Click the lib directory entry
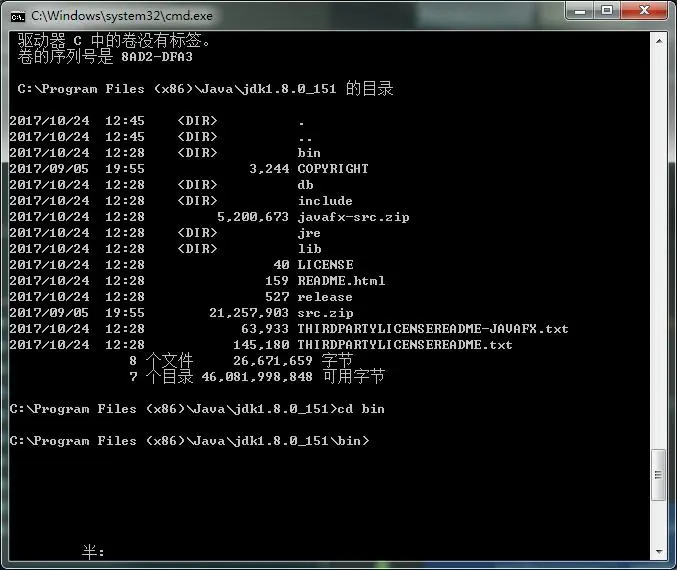Screen dimensions: 677x570 [x=309, y=249]
